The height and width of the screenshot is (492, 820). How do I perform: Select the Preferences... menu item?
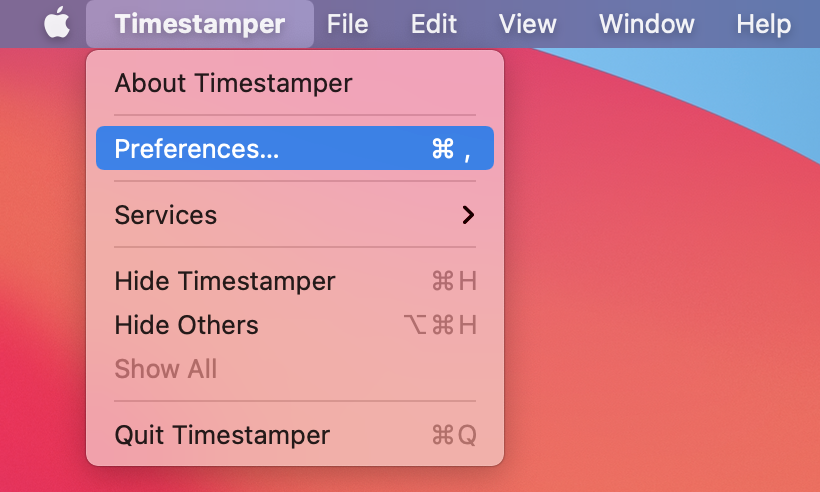click(x=197, y=149)
